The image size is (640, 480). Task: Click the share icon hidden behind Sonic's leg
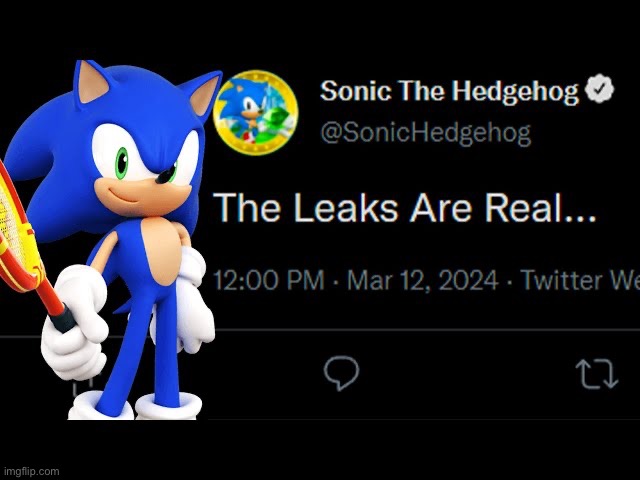tap(87, 384)
